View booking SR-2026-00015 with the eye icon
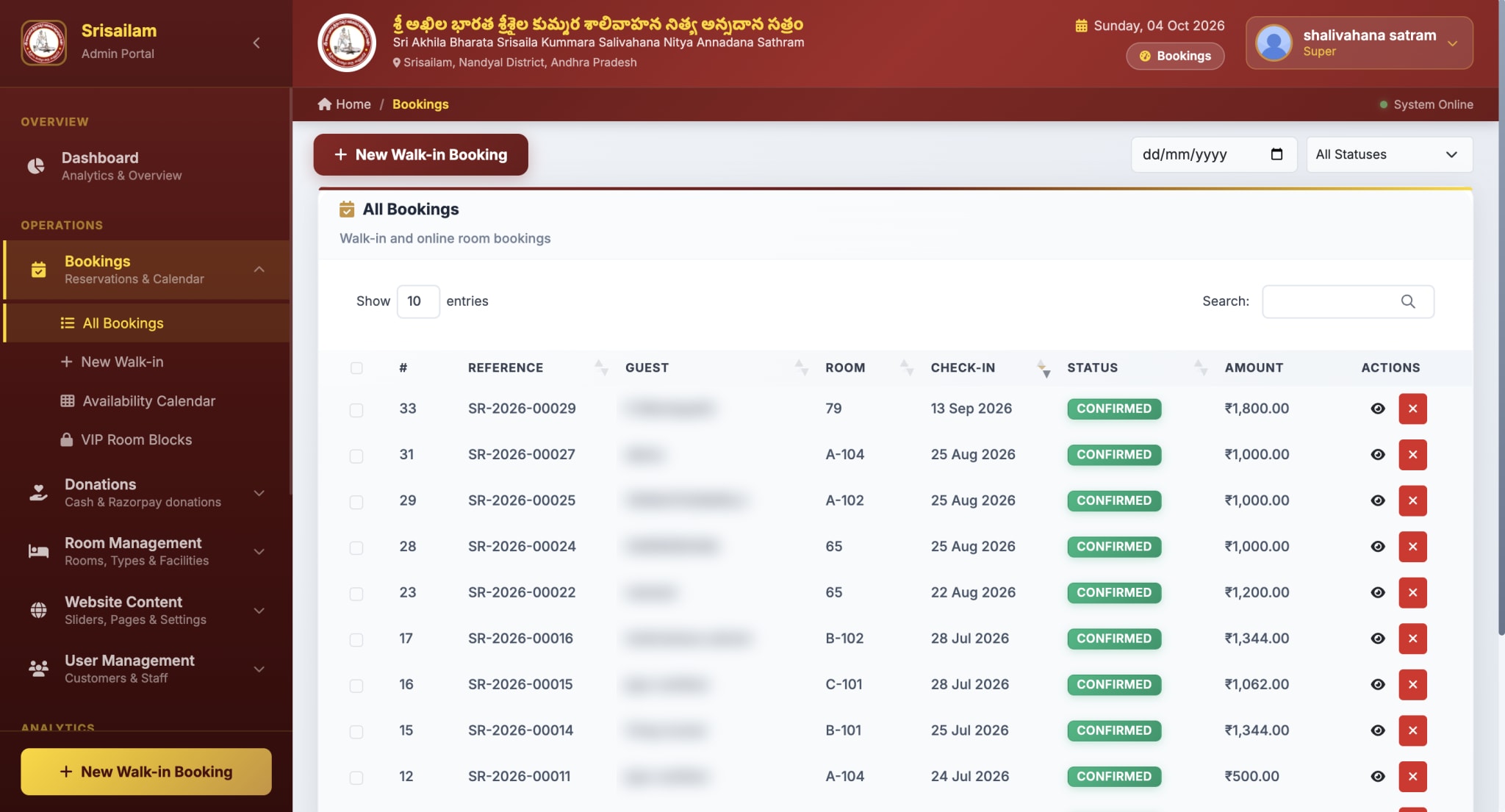The width and height of the screenshot is (1505, 812). 1378,684
